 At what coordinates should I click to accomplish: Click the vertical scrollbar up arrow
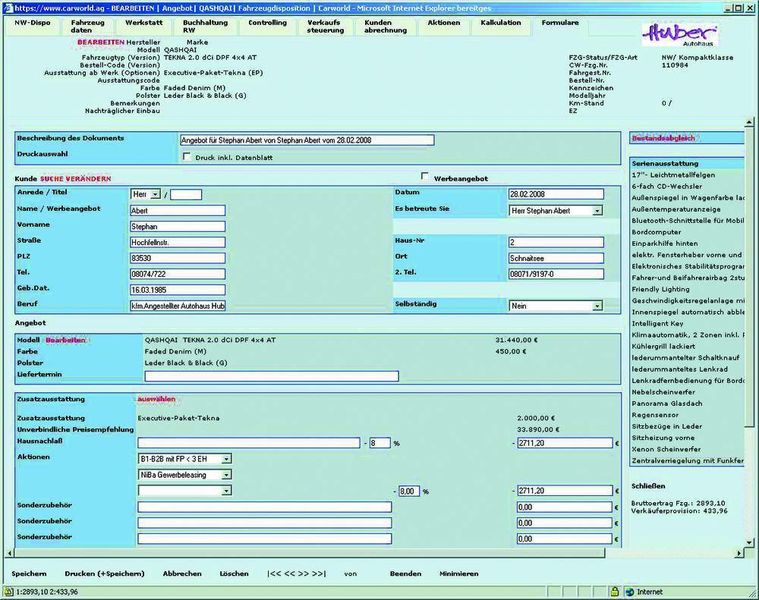(749, 122)
